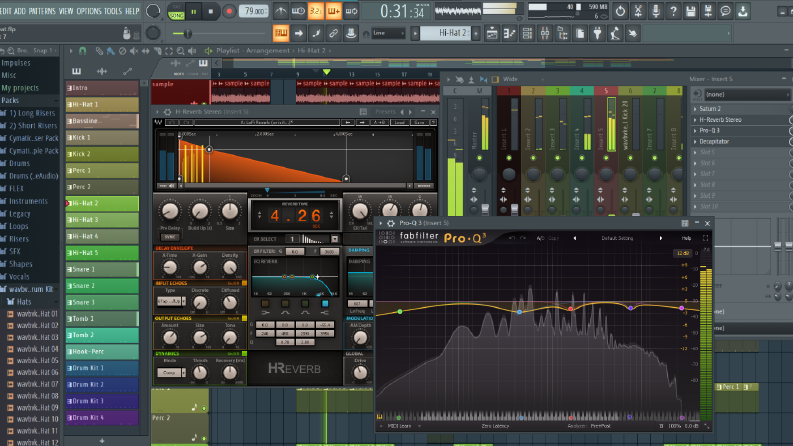The width and height of the screenshot is (793, 446).
Task: Open Saturn 2 effect slot in mixer
Action: 741,109
